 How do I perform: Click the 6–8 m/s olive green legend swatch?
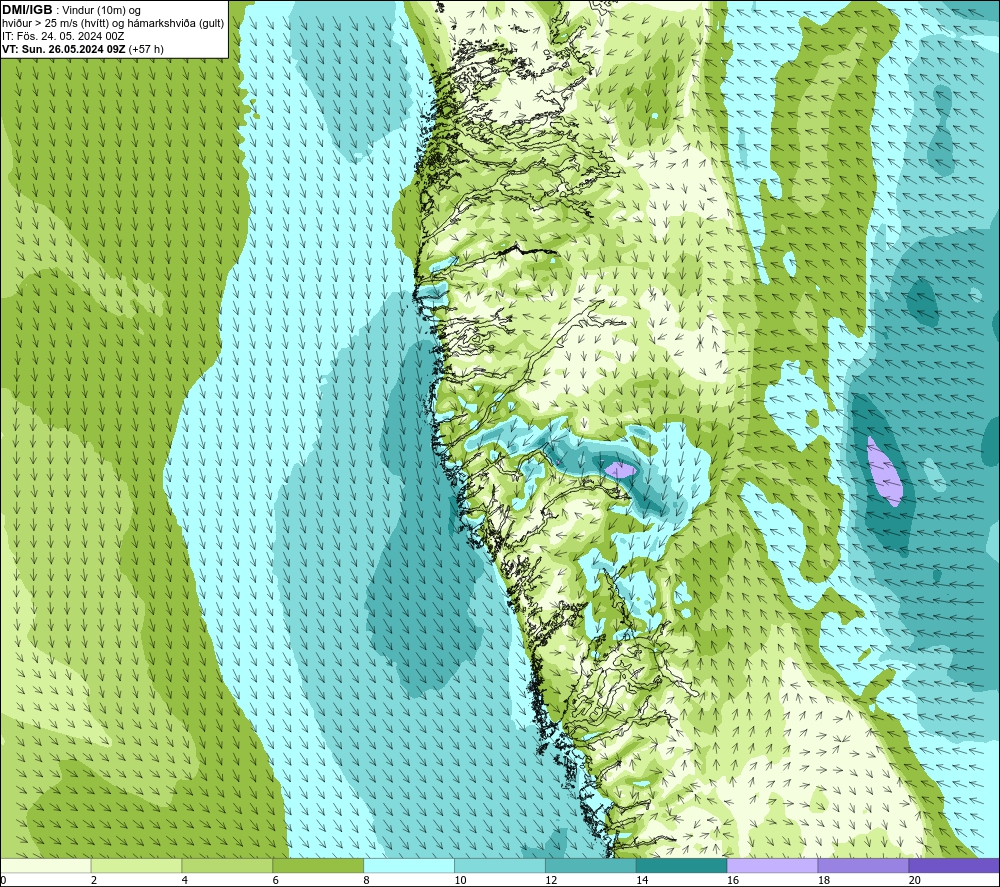click(x=318, y=865)
